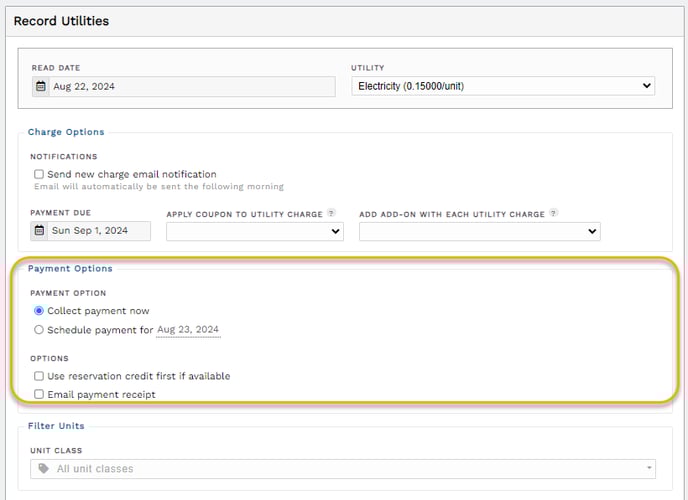Click the Aug 23, 2024 scheduled date link

click(188, 330)
